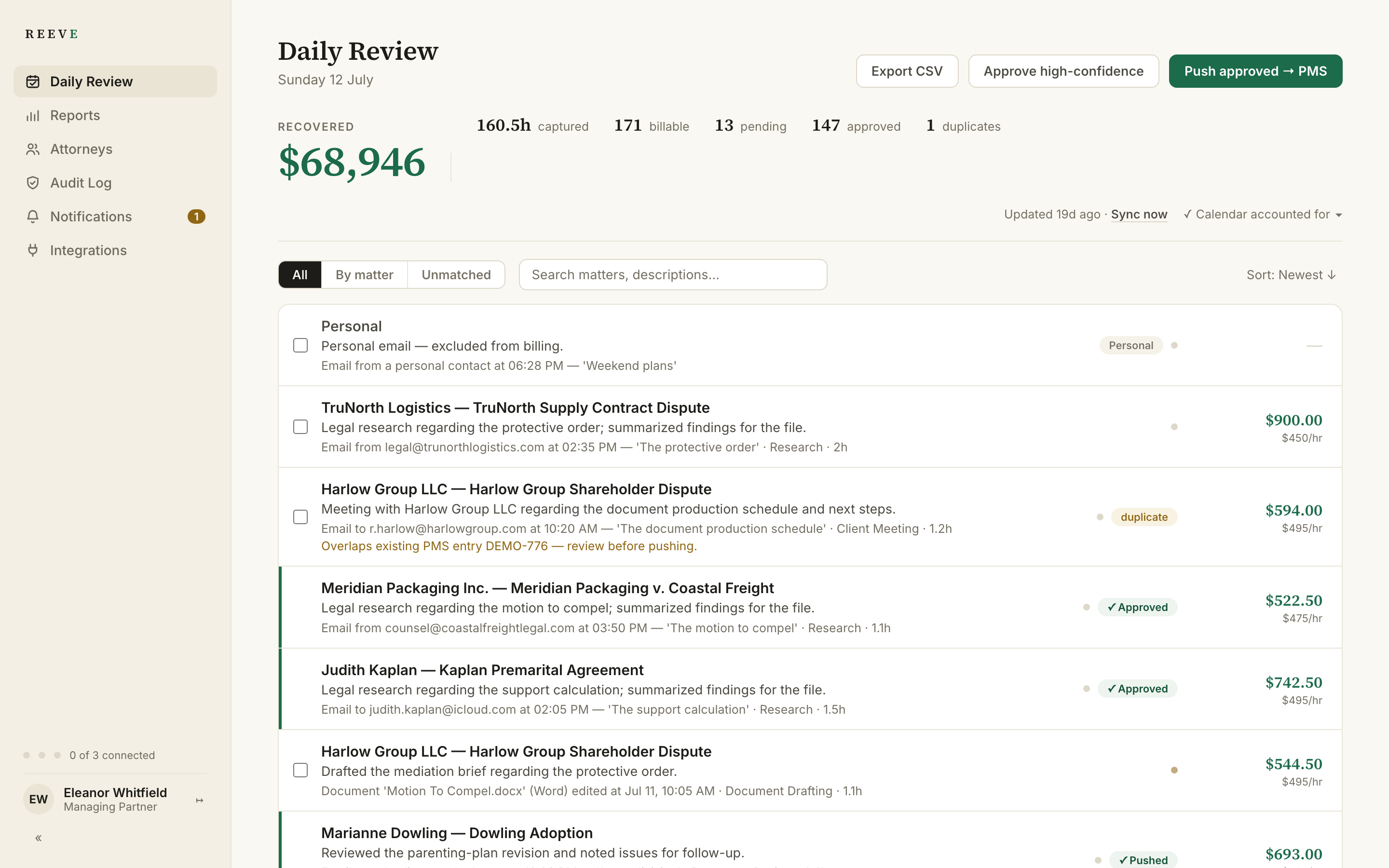Click the confidence dot on the Judith Kaplan row
1389x868 pixels.
[x=1087, y=688]
